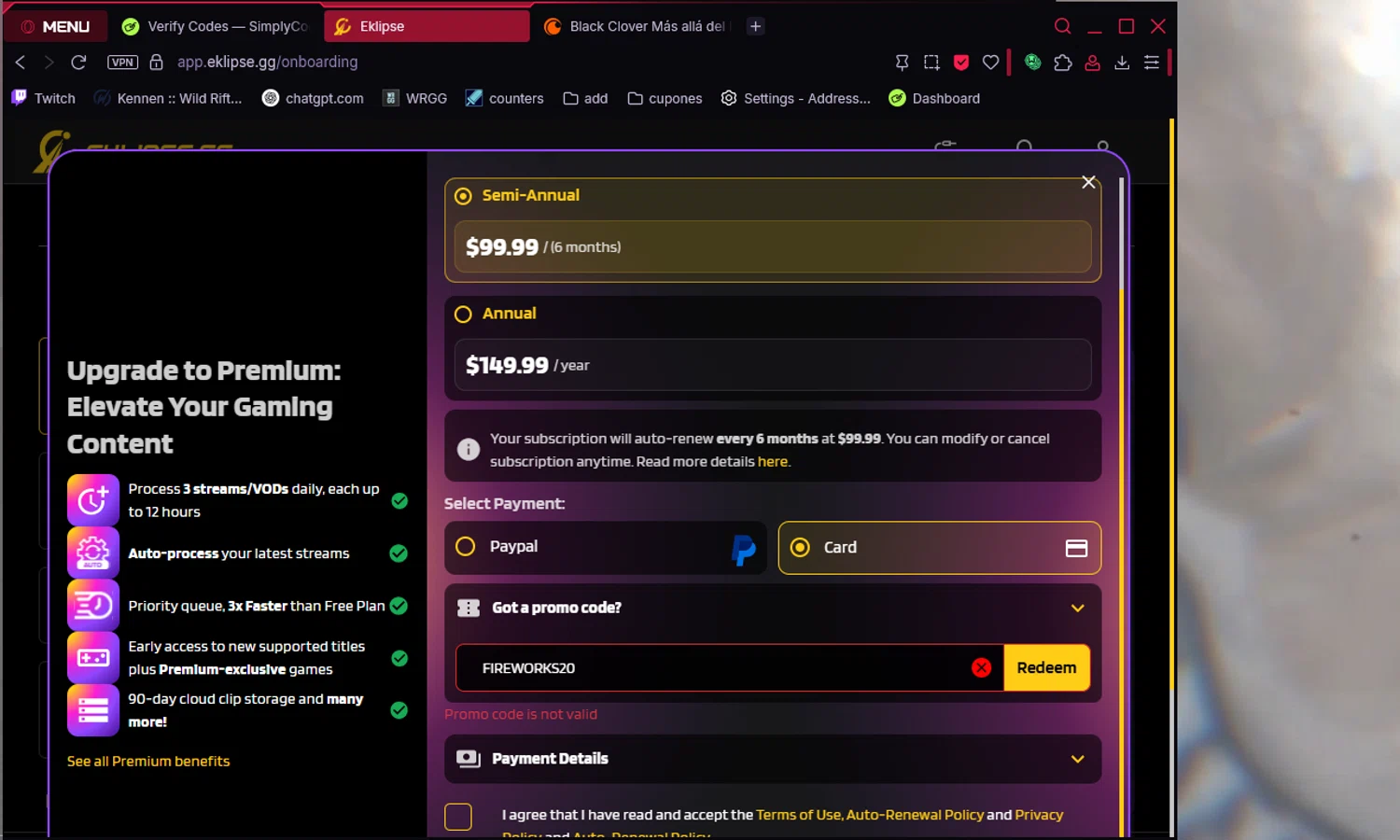The width and height of the screenshot is (1400, 840).
Task: Open the subscription details 'here' link
Action: (x=773, y=462)
